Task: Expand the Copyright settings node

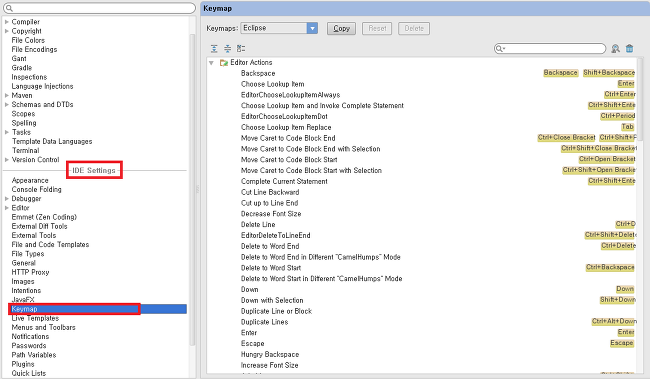Action: pyautogui.click(x=7, y=31)
